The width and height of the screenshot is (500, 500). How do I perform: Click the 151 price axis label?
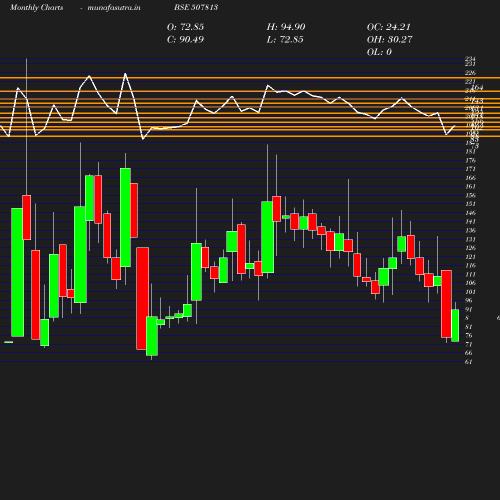click(x=470, y=204)
